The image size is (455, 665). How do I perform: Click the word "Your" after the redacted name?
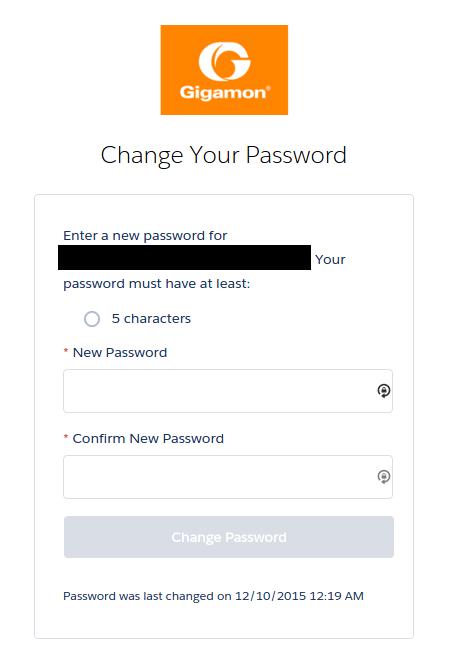click(330, 260)
